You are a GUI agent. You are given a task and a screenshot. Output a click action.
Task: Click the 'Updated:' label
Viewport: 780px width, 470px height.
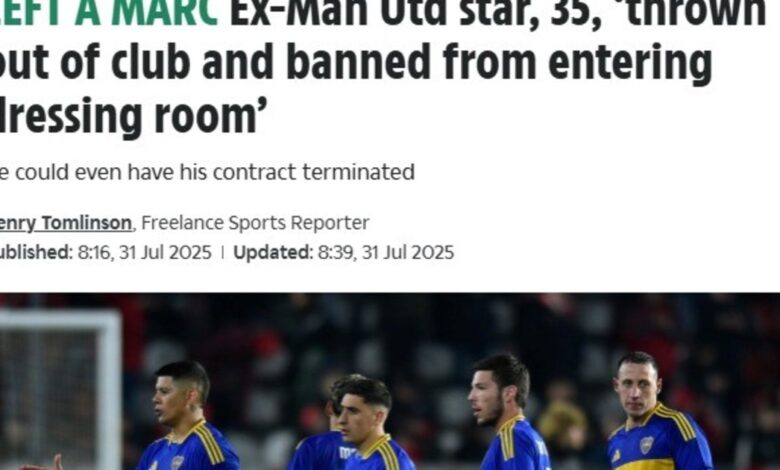click(x=273, y=252)
